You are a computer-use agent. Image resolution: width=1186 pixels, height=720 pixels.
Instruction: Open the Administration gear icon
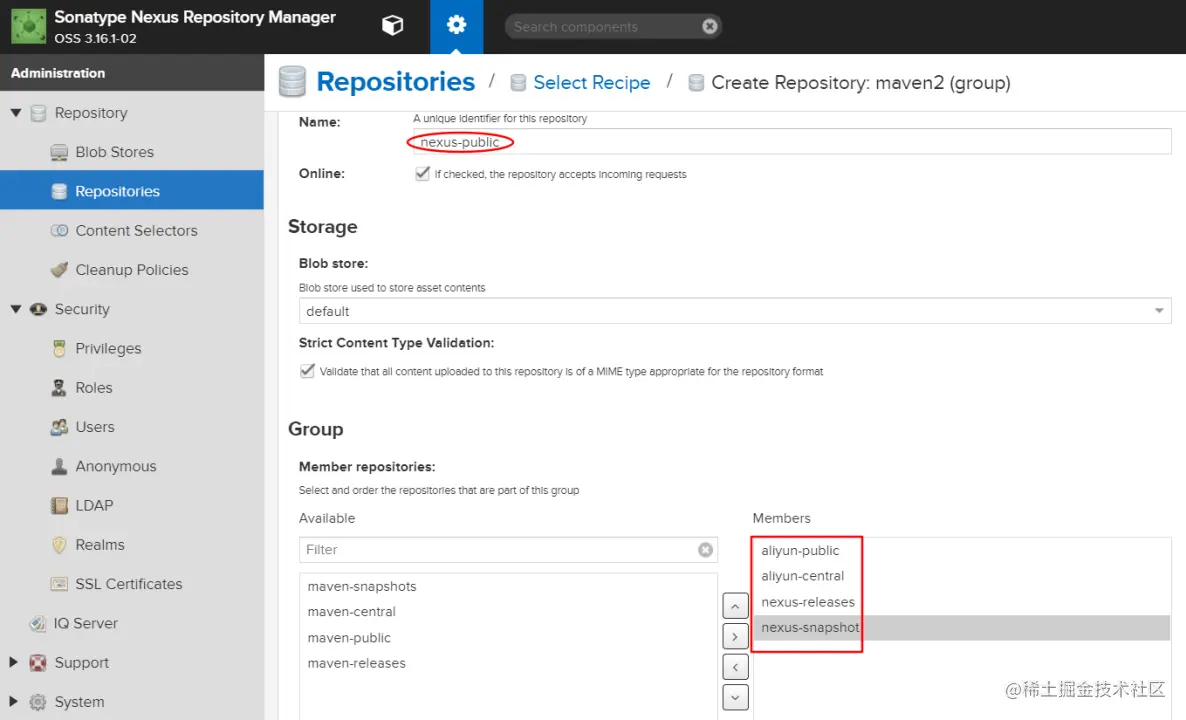pos(456,26)
